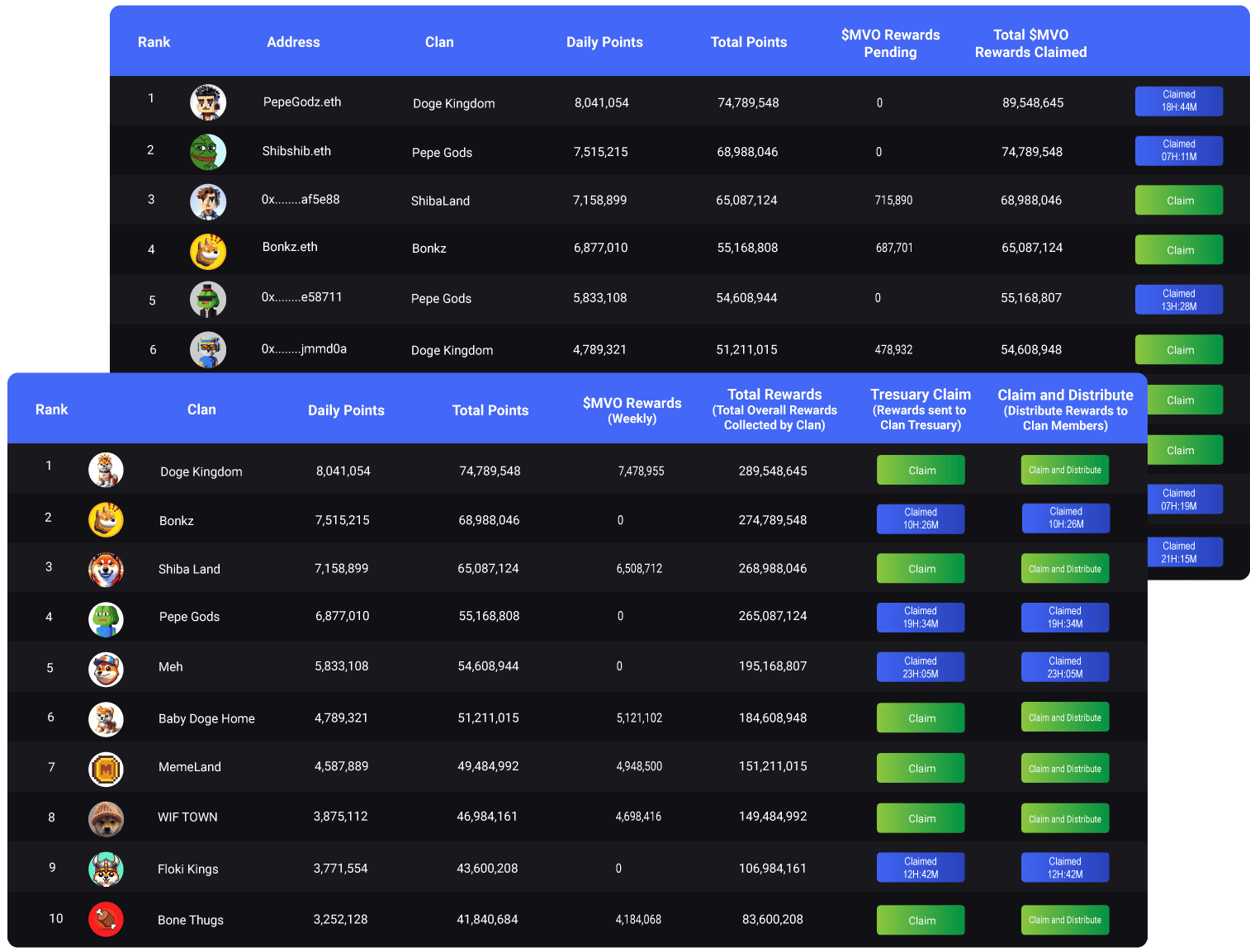
Task: Select the Baby Doge Home clan name
Action: [x=206, y=718]
